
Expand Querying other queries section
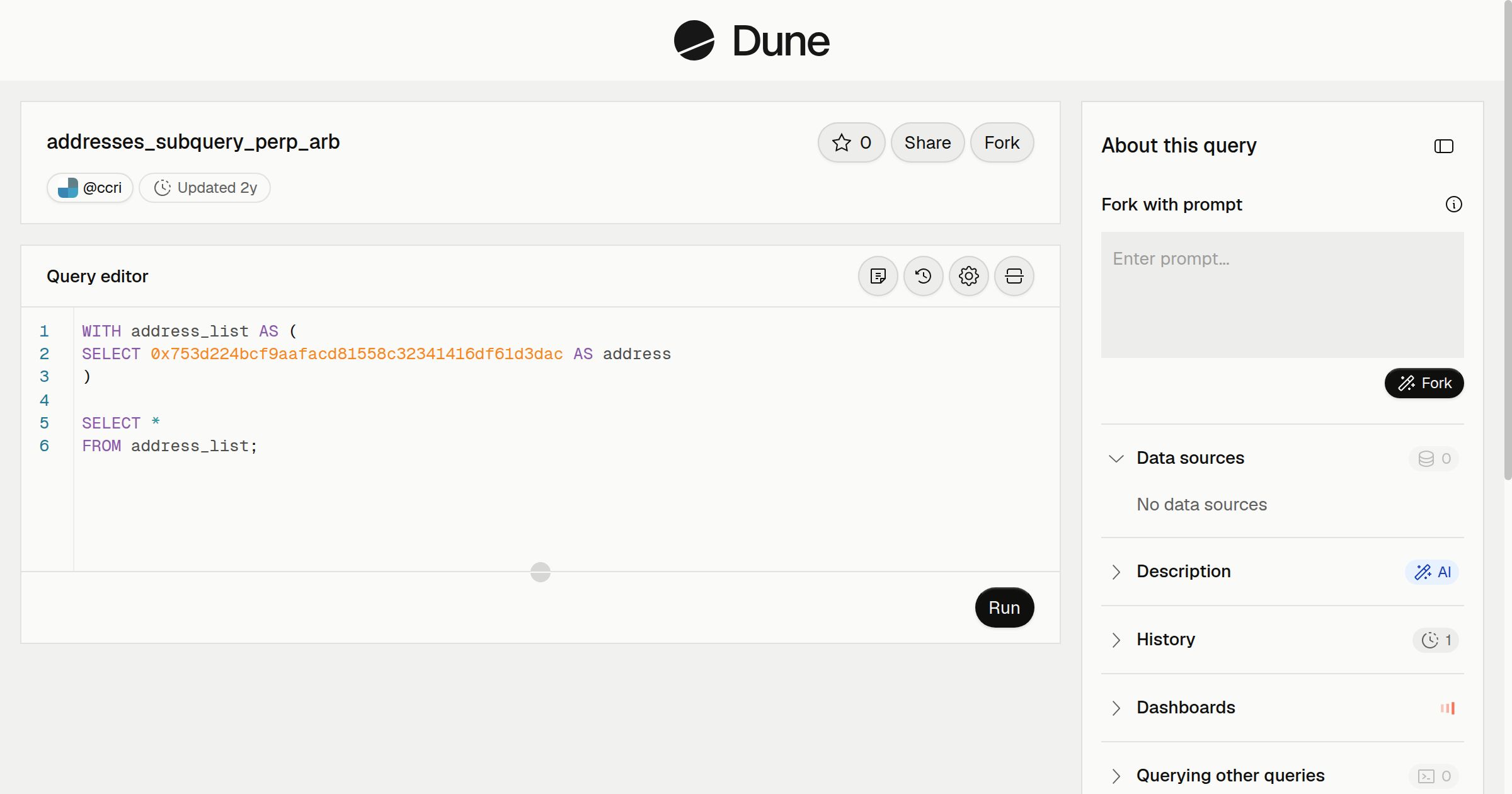coord(1116,776)
